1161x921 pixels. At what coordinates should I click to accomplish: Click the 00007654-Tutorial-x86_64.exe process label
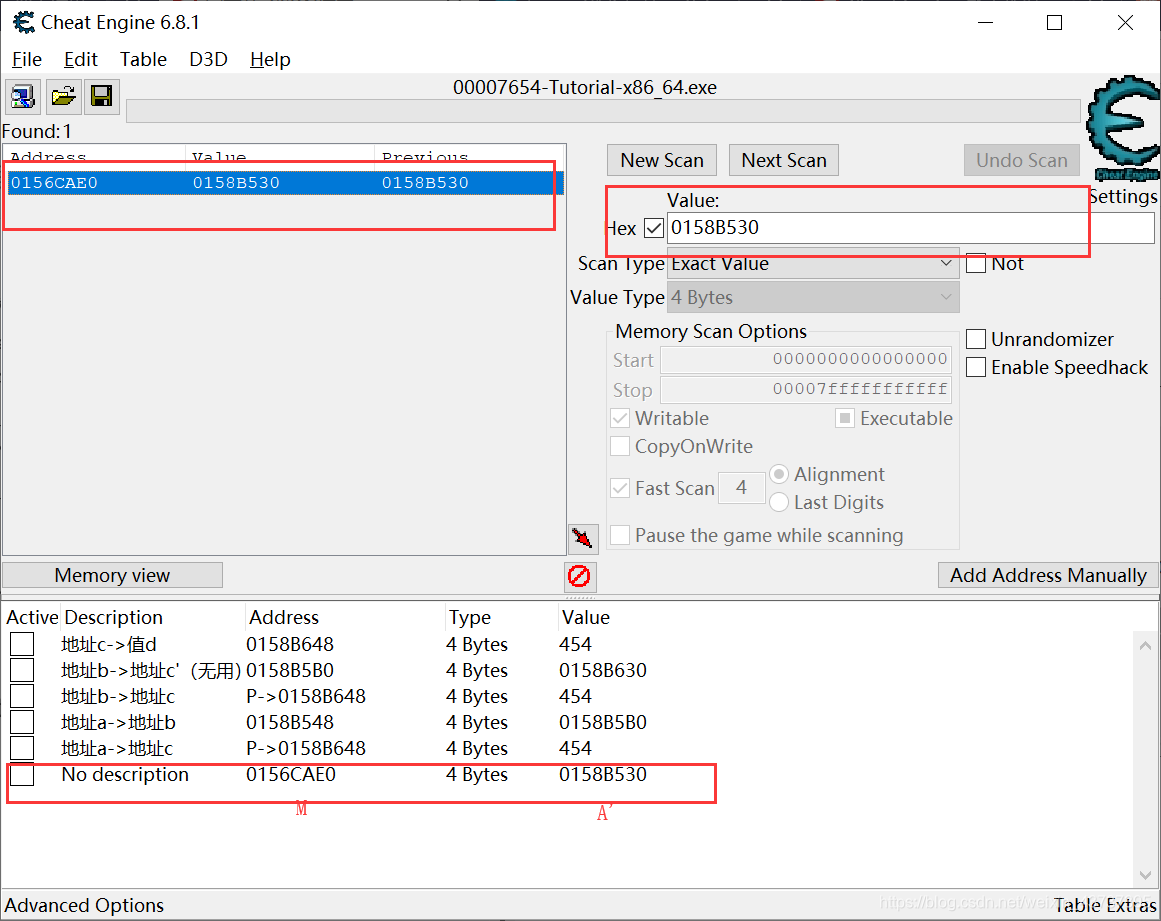tap(585, 87)
